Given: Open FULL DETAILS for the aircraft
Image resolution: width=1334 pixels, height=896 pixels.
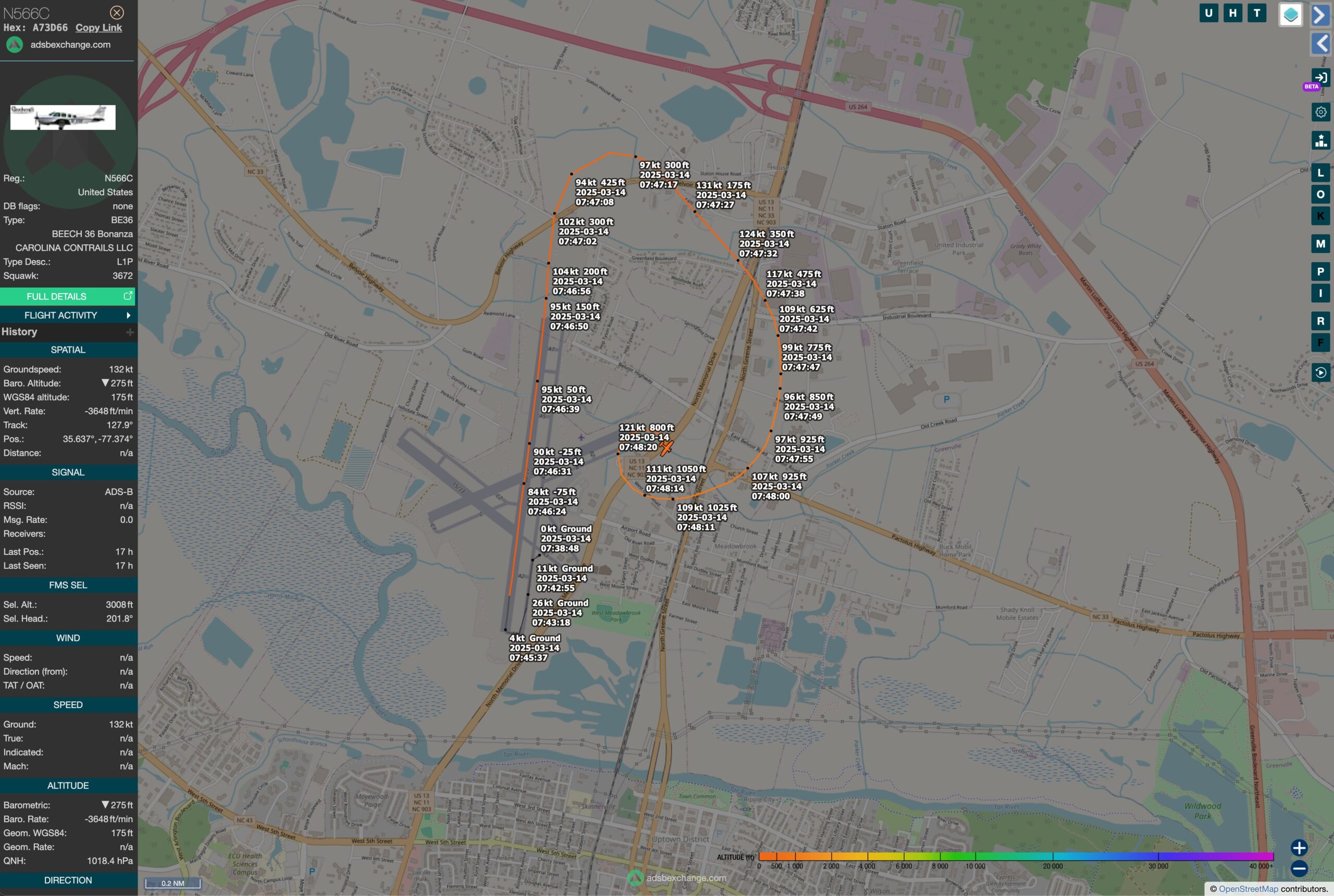Looking at the screenshot, I should (x=67, y=296).
